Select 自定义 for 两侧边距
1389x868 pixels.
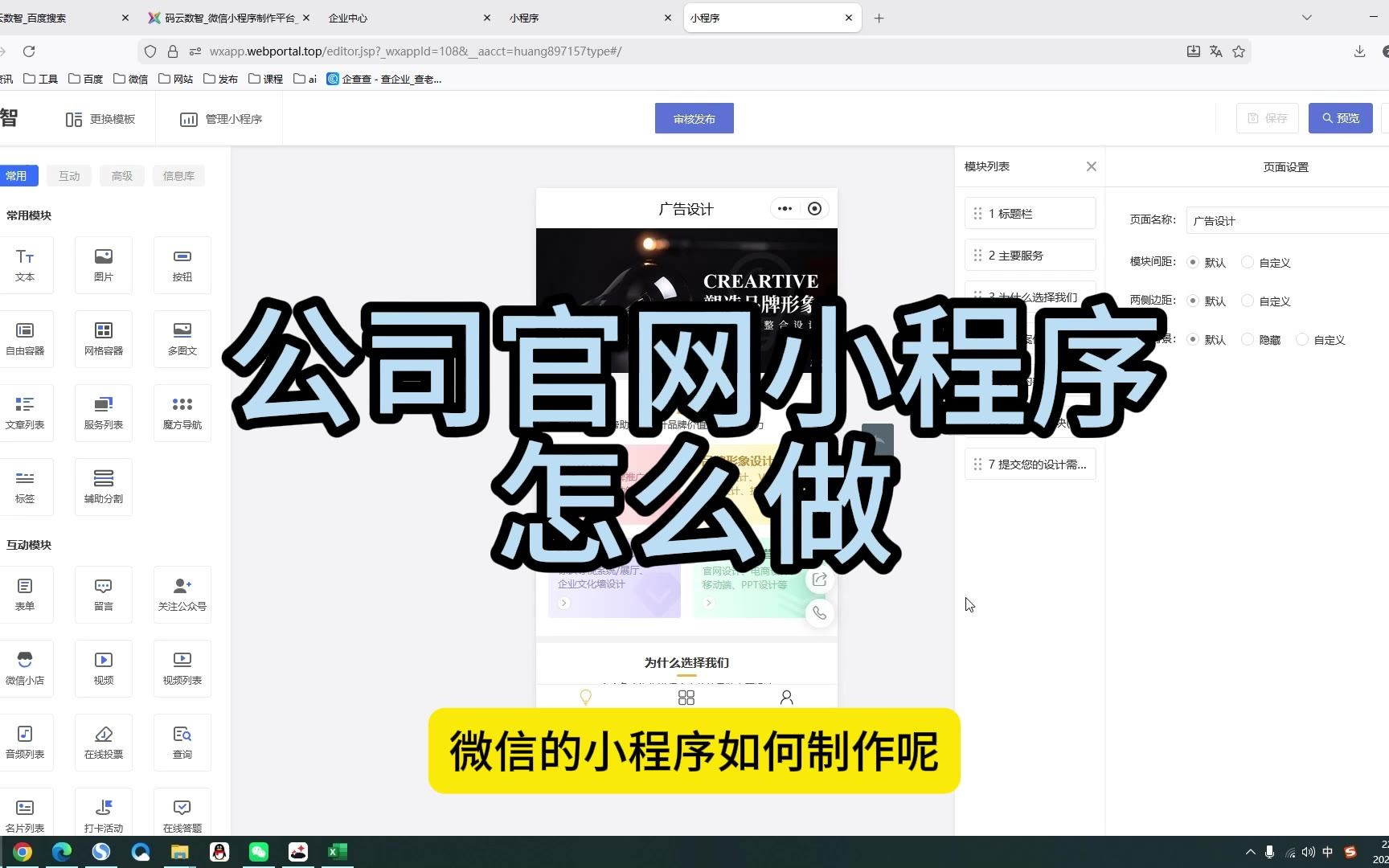point(1248,301)
